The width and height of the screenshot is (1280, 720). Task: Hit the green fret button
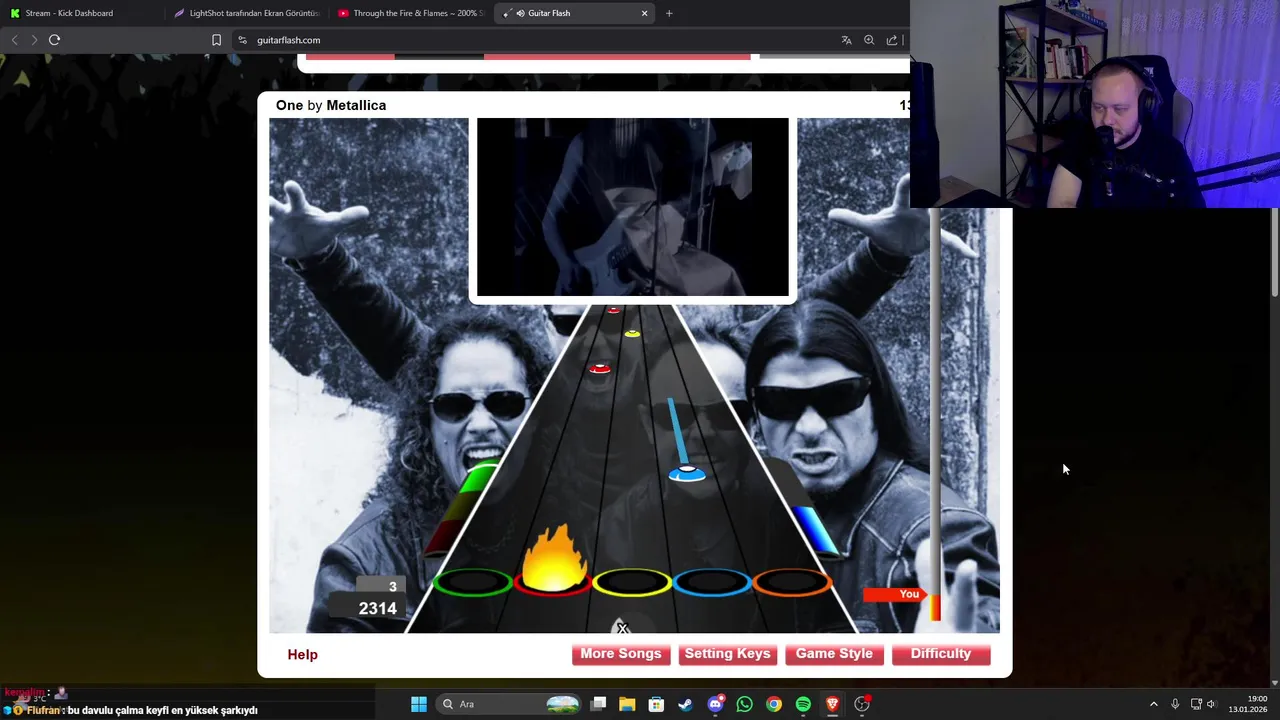point(472,581)
